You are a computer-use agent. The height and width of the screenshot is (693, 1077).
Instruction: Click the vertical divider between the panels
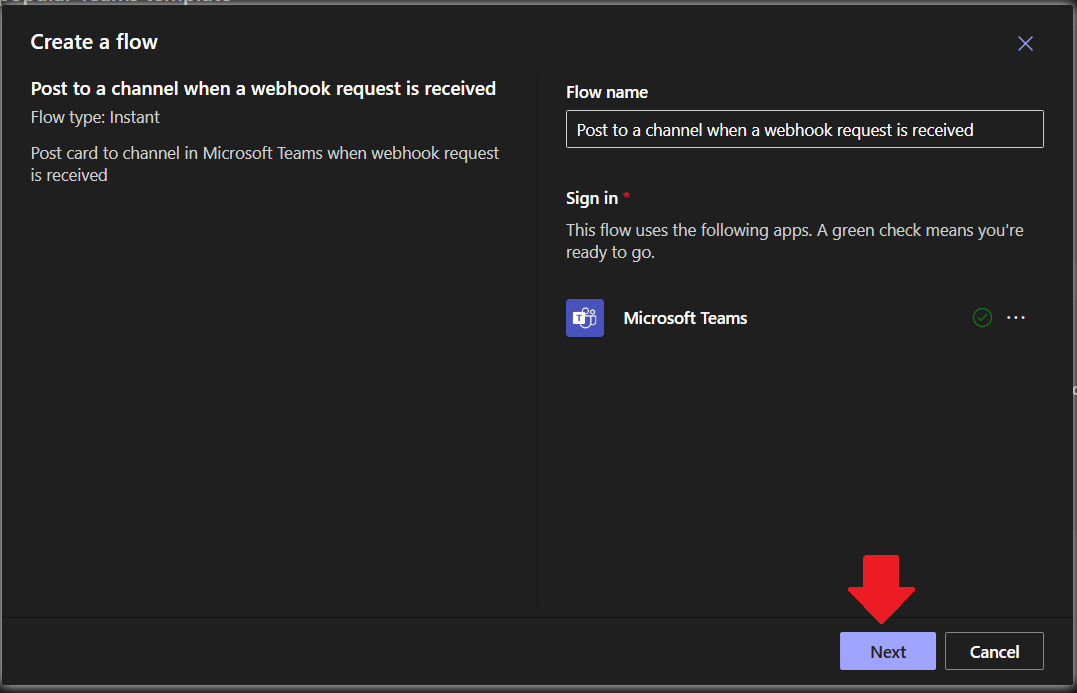pos(538,340)
